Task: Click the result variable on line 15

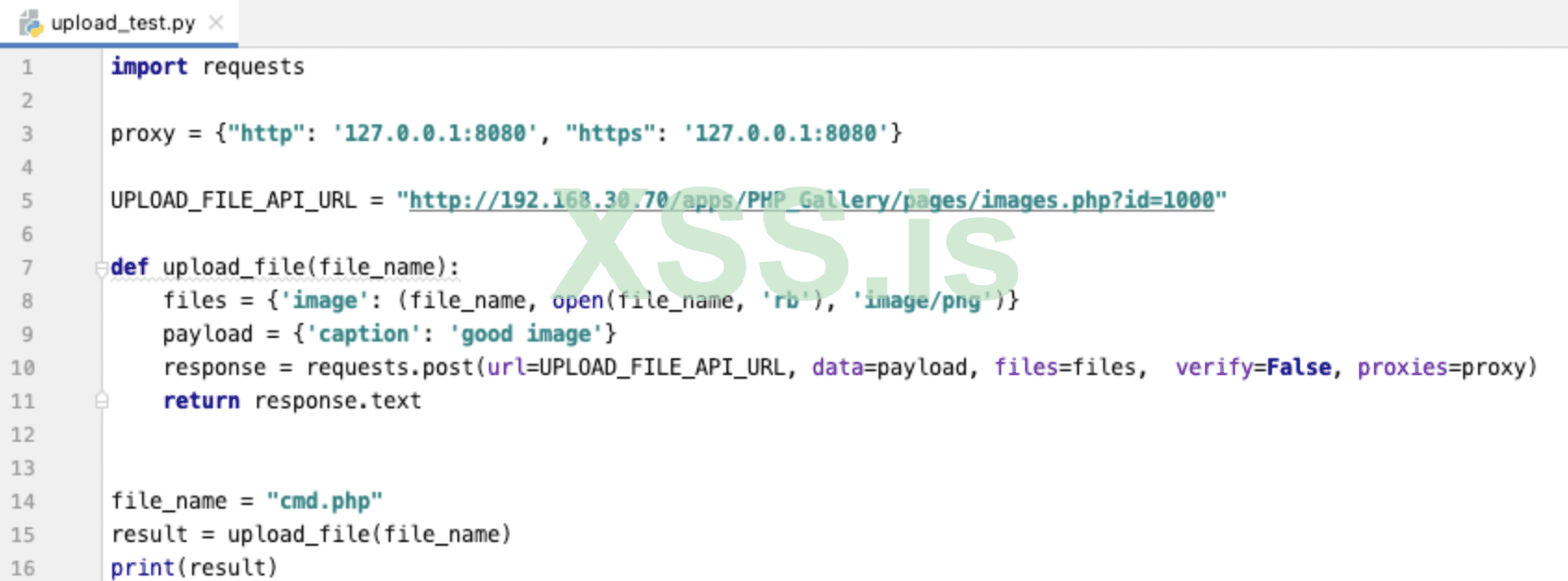Action: [148, 535]
